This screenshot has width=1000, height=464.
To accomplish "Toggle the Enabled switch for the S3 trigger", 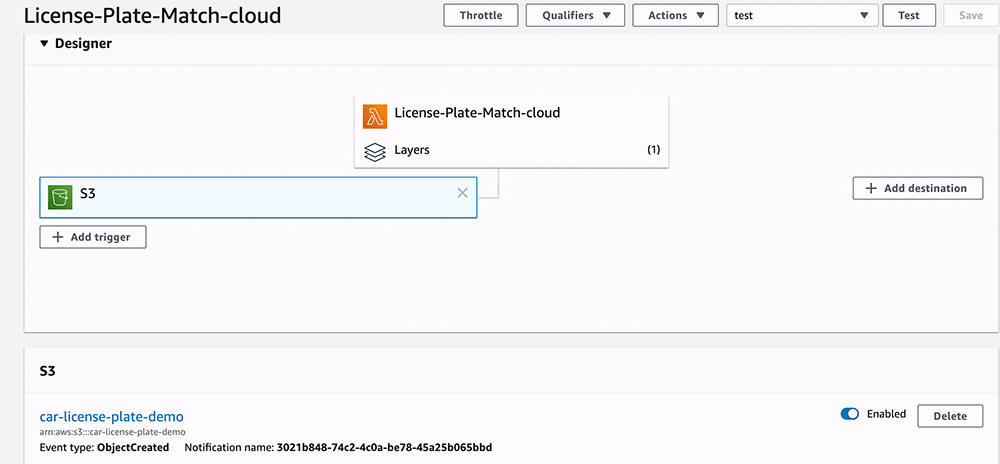I will tap(849, 414).
